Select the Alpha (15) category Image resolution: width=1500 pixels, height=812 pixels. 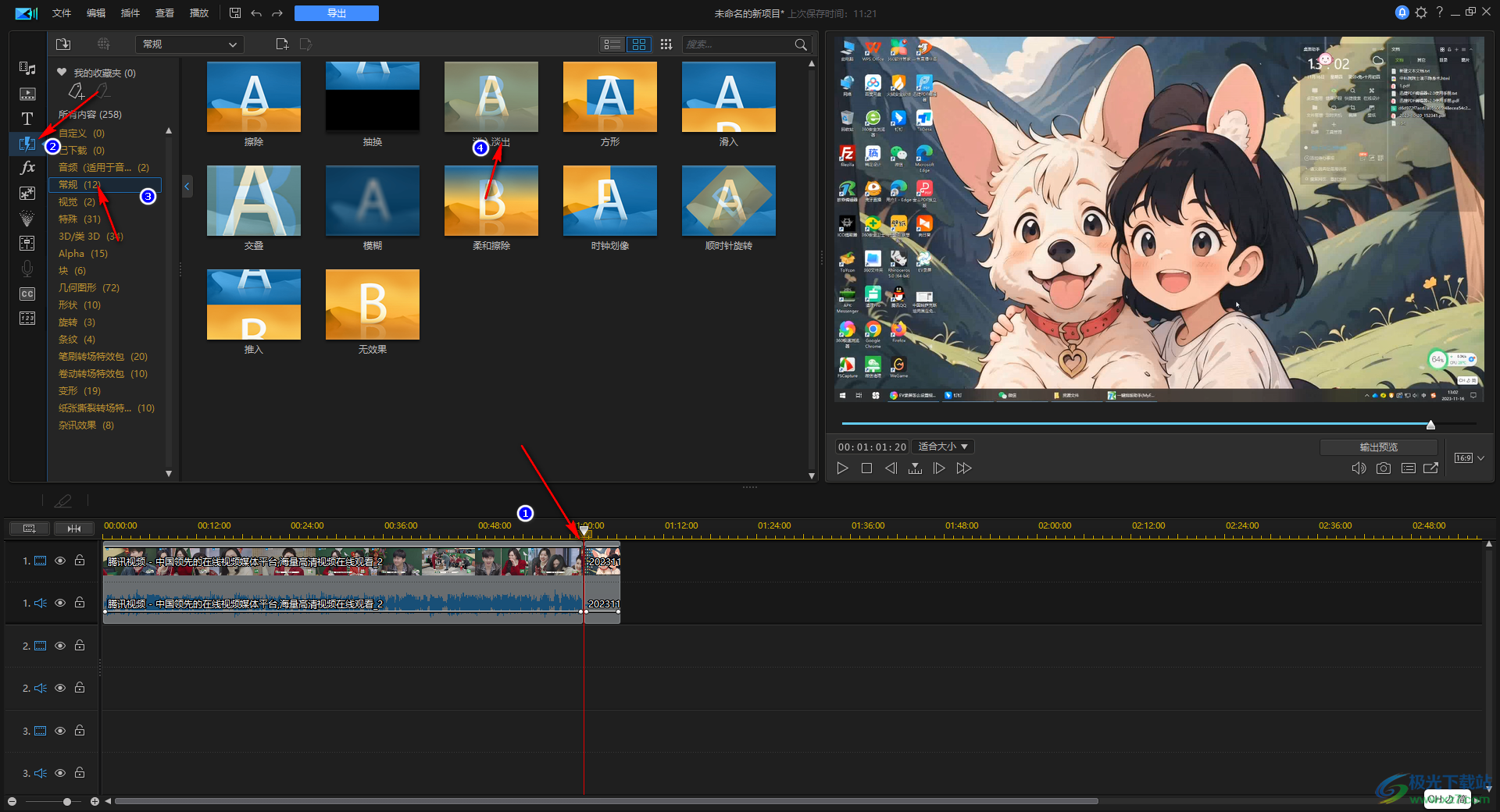(83, 254)
